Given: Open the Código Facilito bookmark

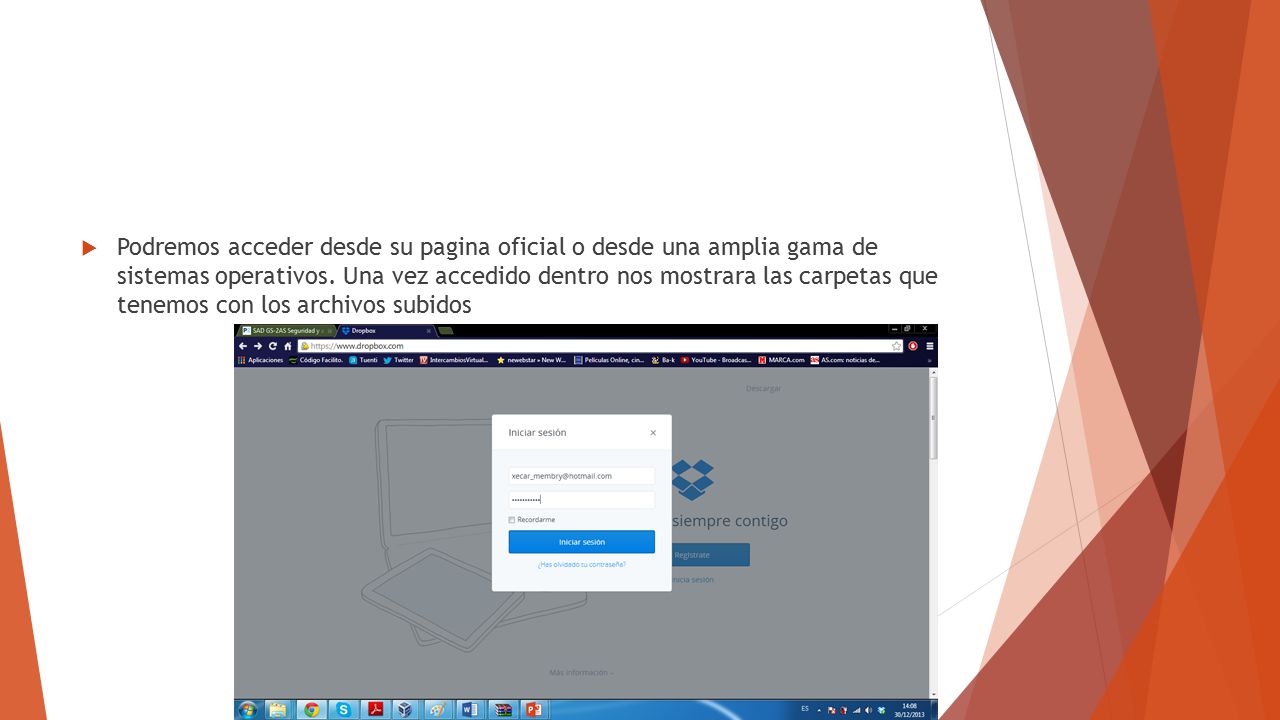Looking at the screenshot, I should click(316, 360).
